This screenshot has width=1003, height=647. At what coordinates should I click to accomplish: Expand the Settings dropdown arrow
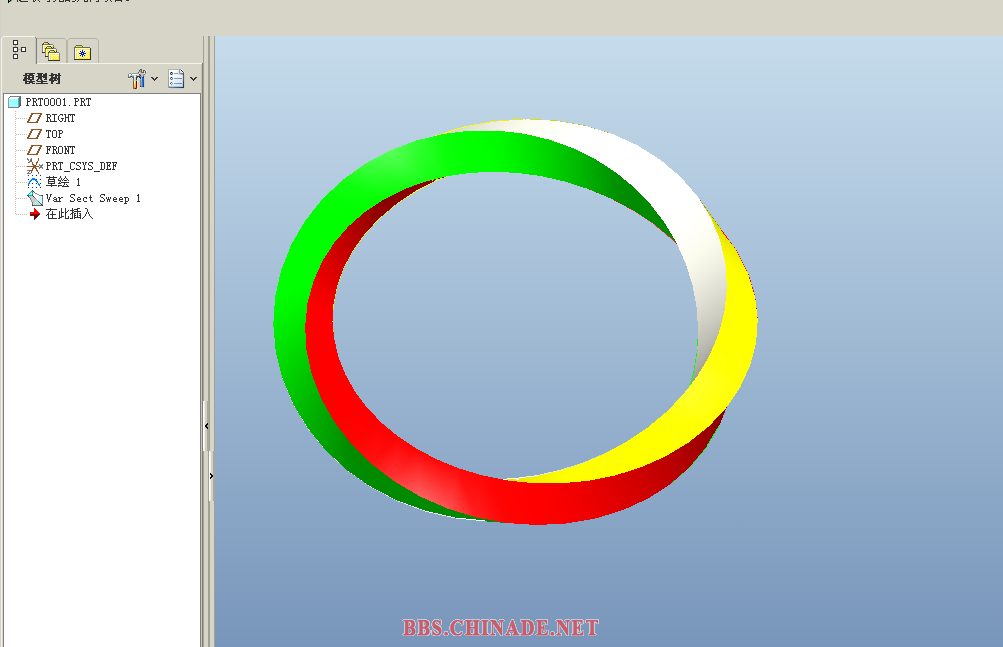coord(154,79)
